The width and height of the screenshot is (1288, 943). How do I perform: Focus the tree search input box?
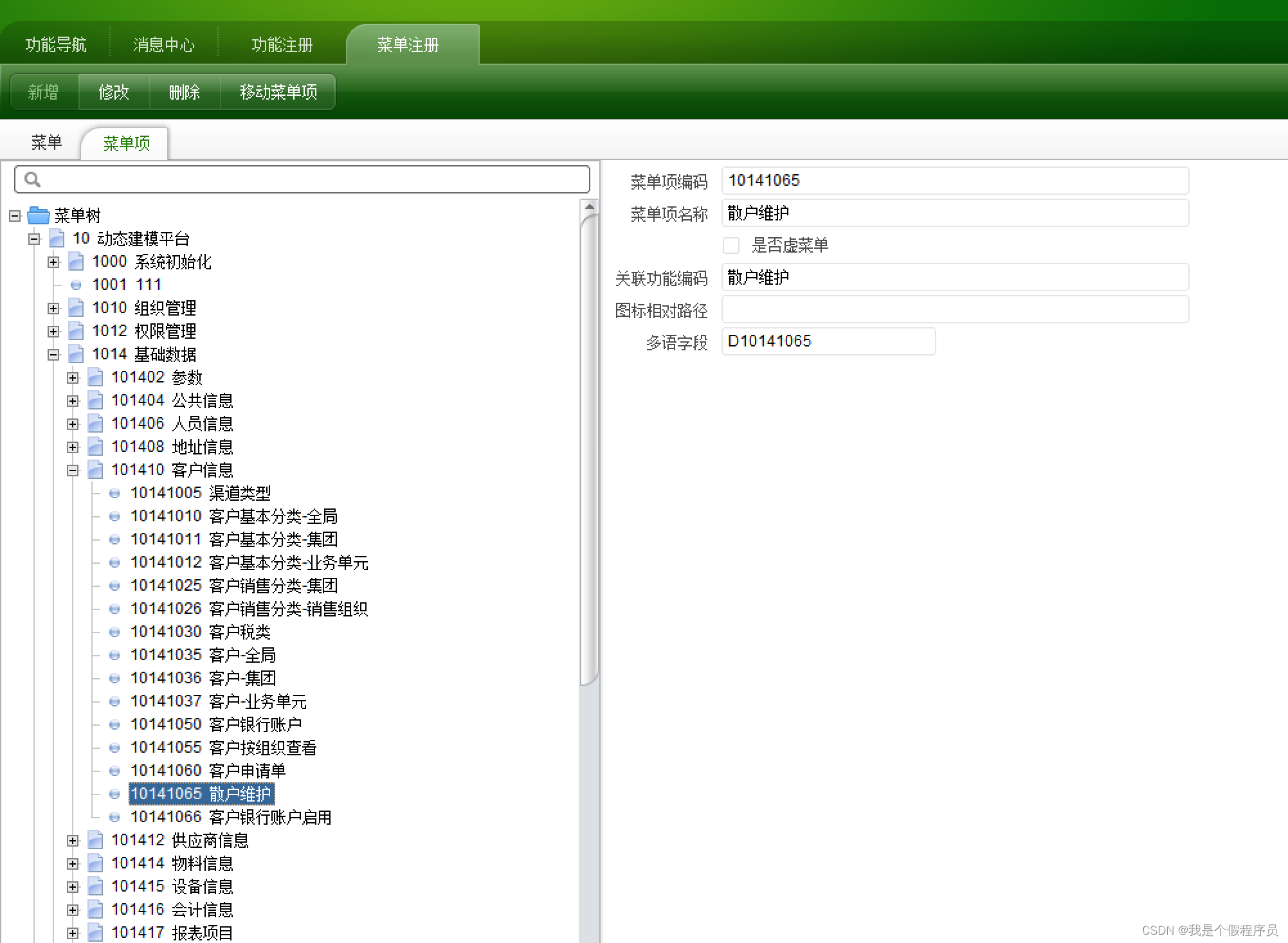coord(302,179)
